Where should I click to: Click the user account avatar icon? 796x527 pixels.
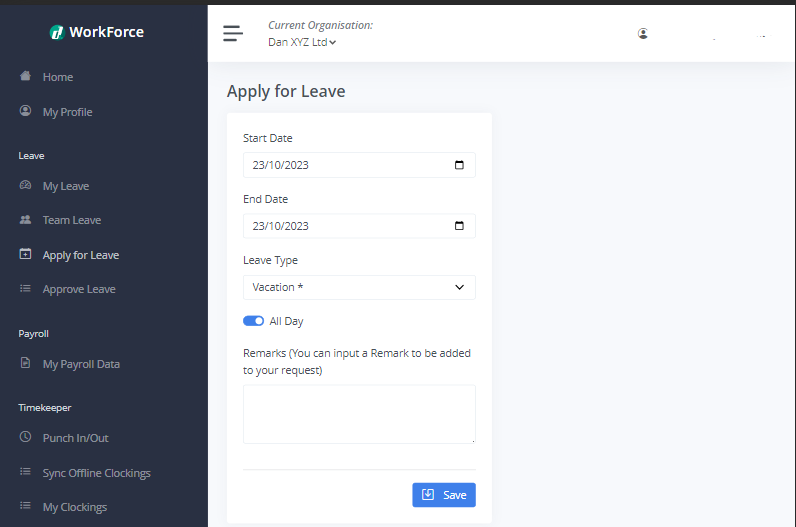click(643, 33)
